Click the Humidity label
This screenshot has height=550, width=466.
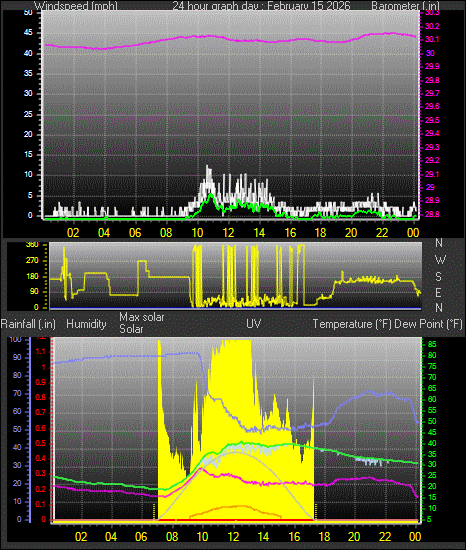click(x=86, y=324)
